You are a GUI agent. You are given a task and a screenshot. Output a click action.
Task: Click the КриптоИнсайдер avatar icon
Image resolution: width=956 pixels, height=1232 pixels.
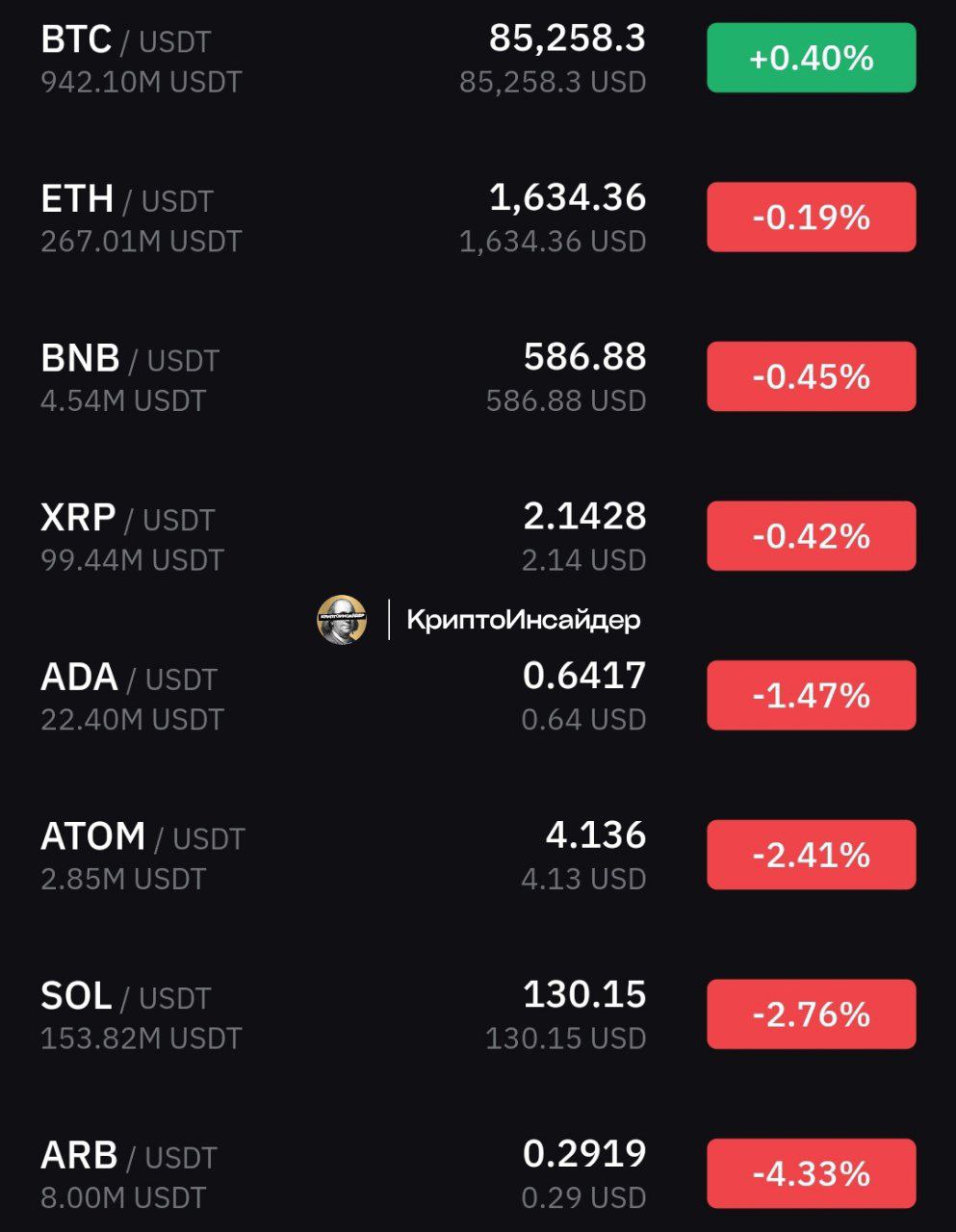tap(342, 620)
